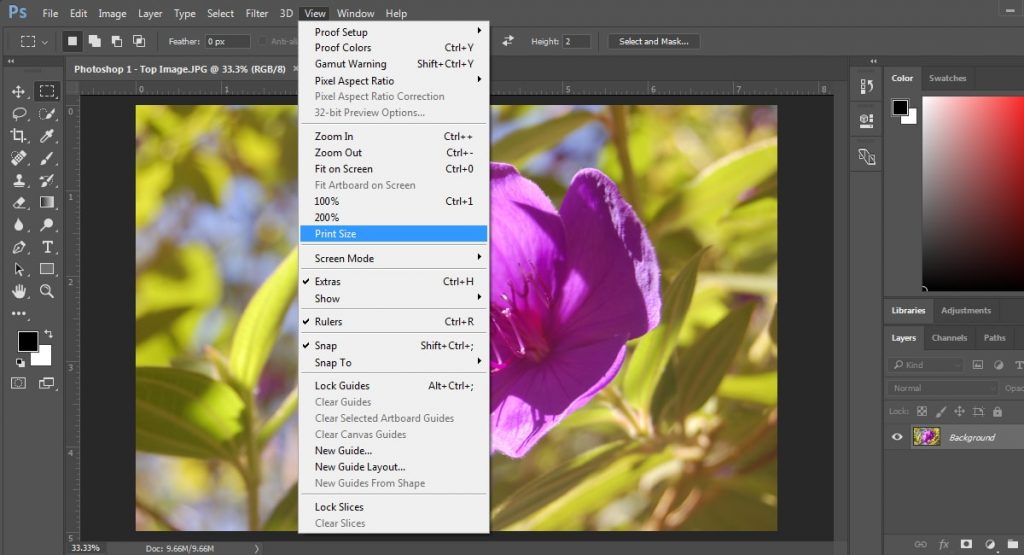Open the layer blend mode Normal dropdown
This screenshot has height=555, width=1024.
942,388
